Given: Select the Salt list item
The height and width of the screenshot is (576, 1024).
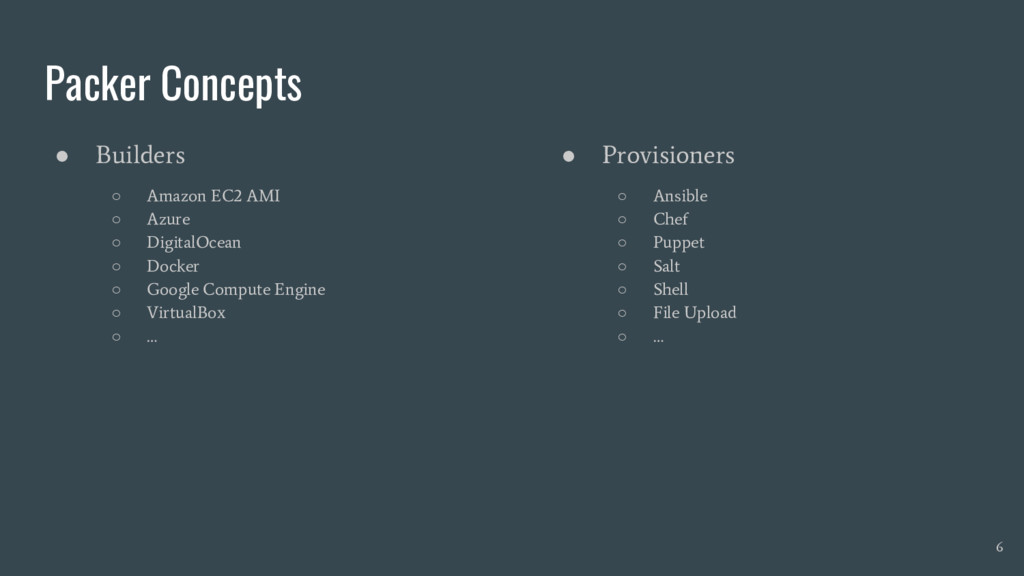Looking at the screenshot, I should (x=667, y=266).
